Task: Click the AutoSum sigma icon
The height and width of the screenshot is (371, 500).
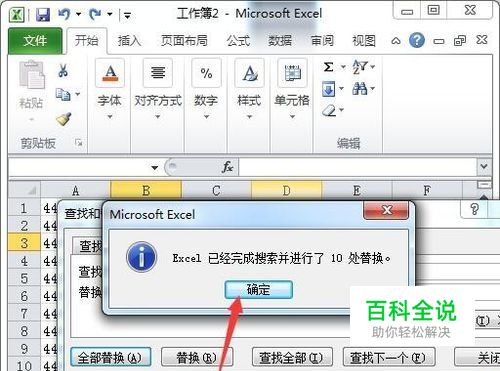Action: click(x=329, y=67)
